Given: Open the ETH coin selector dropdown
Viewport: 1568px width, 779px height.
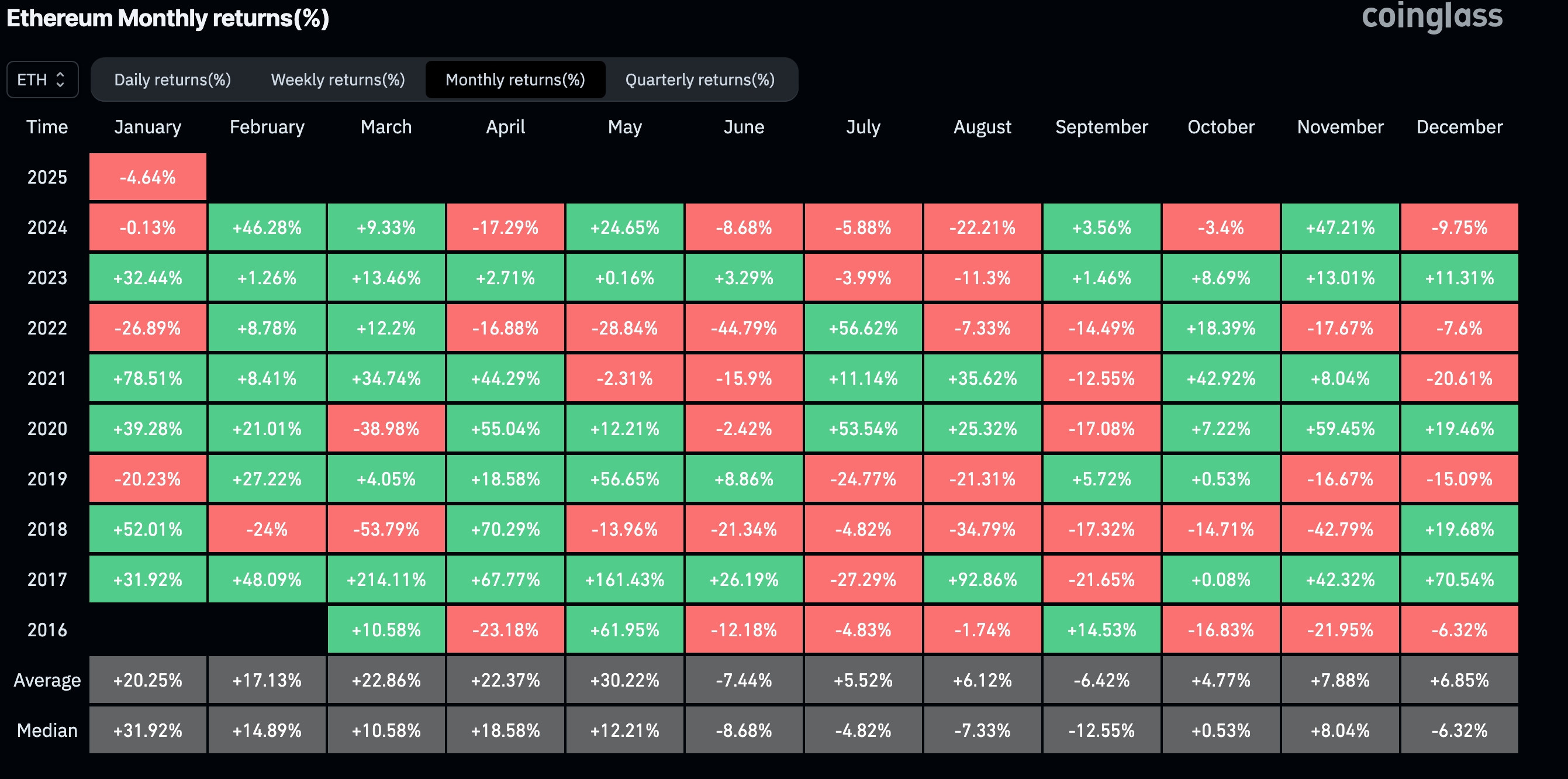Looking at the screenshot, I should (x=42, y=78).
